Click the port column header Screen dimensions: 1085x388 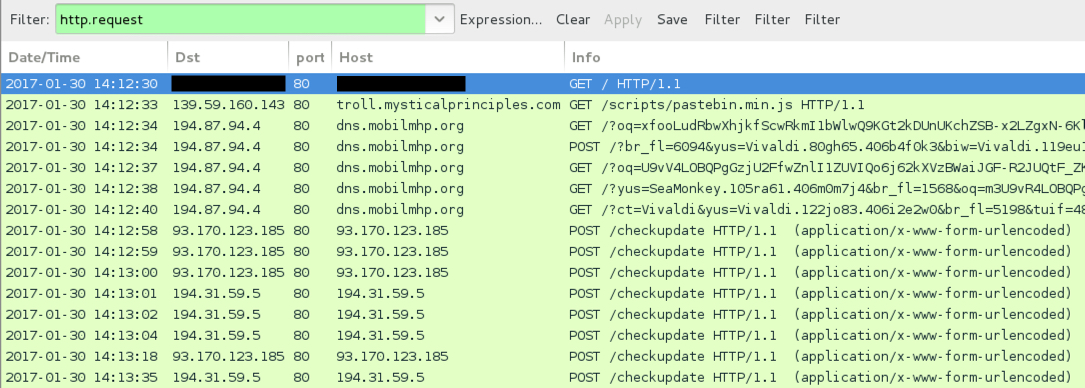click(x=310, y=57)
